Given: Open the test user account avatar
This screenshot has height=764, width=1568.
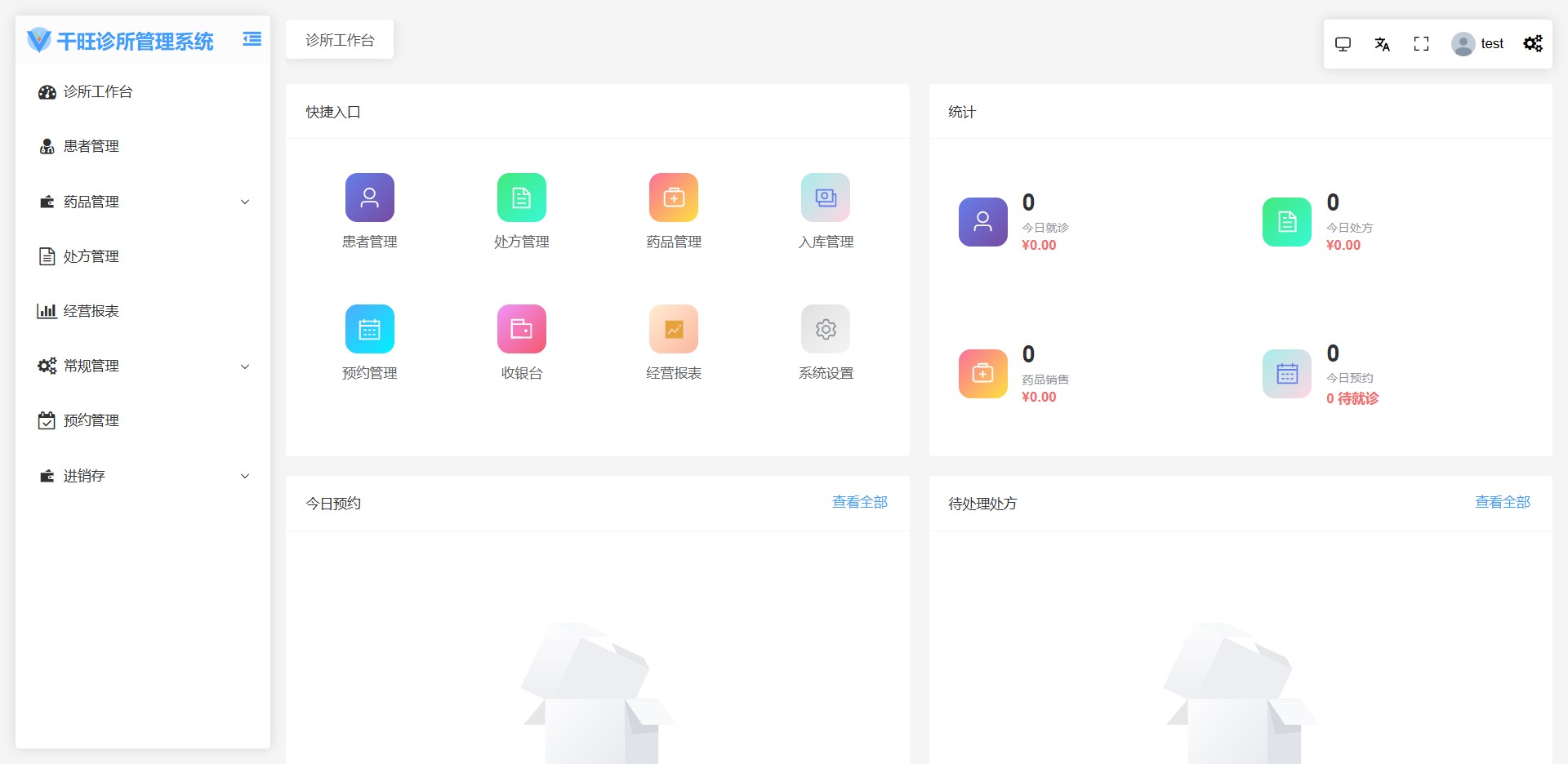Looking at the screenshot, I should (x=1463, y=44).
